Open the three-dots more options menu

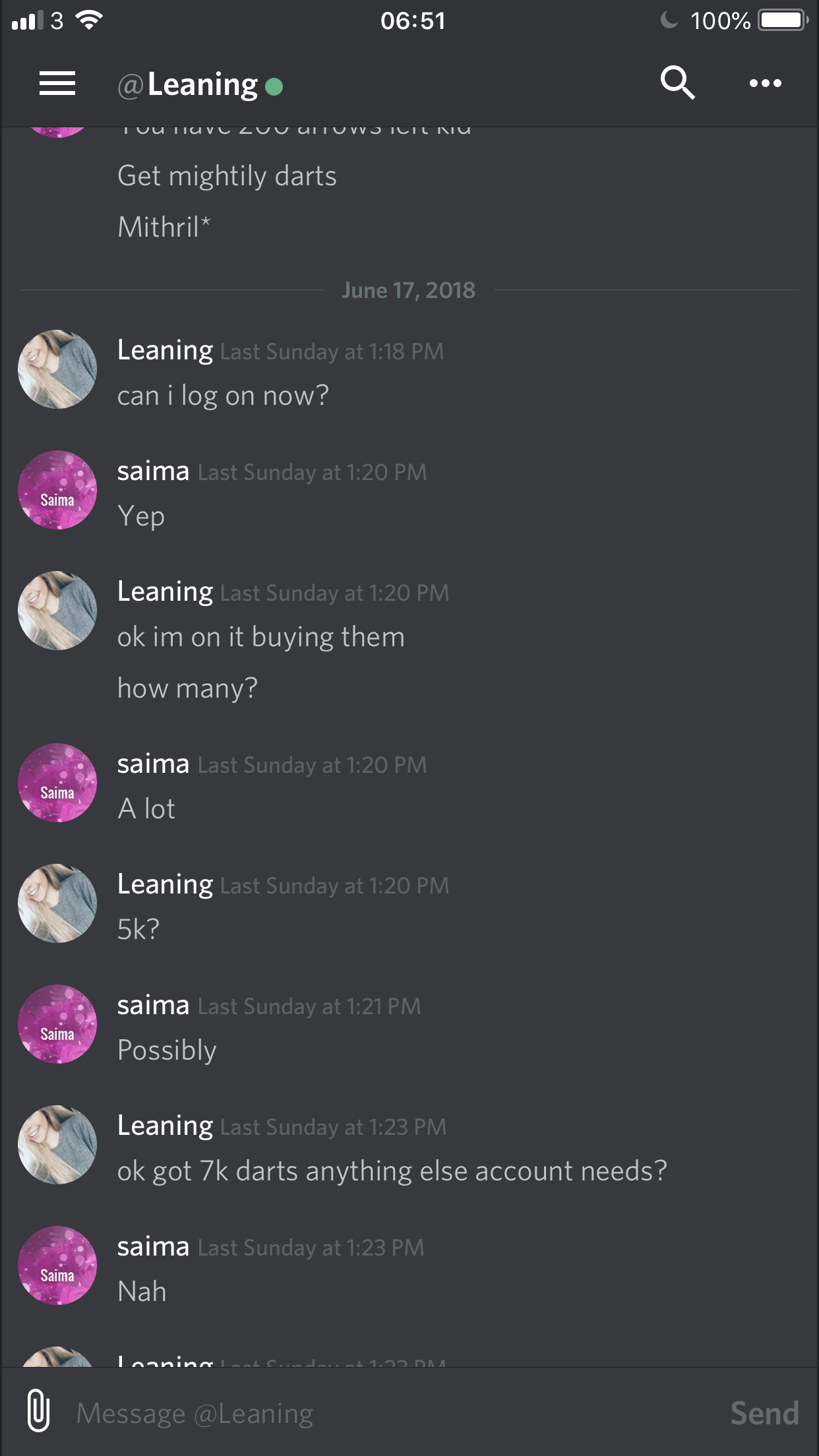coord(766,83)
